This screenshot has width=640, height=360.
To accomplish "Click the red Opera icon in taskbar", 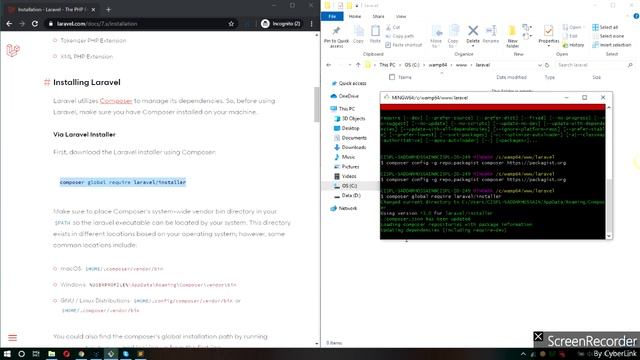I will 67,353.
